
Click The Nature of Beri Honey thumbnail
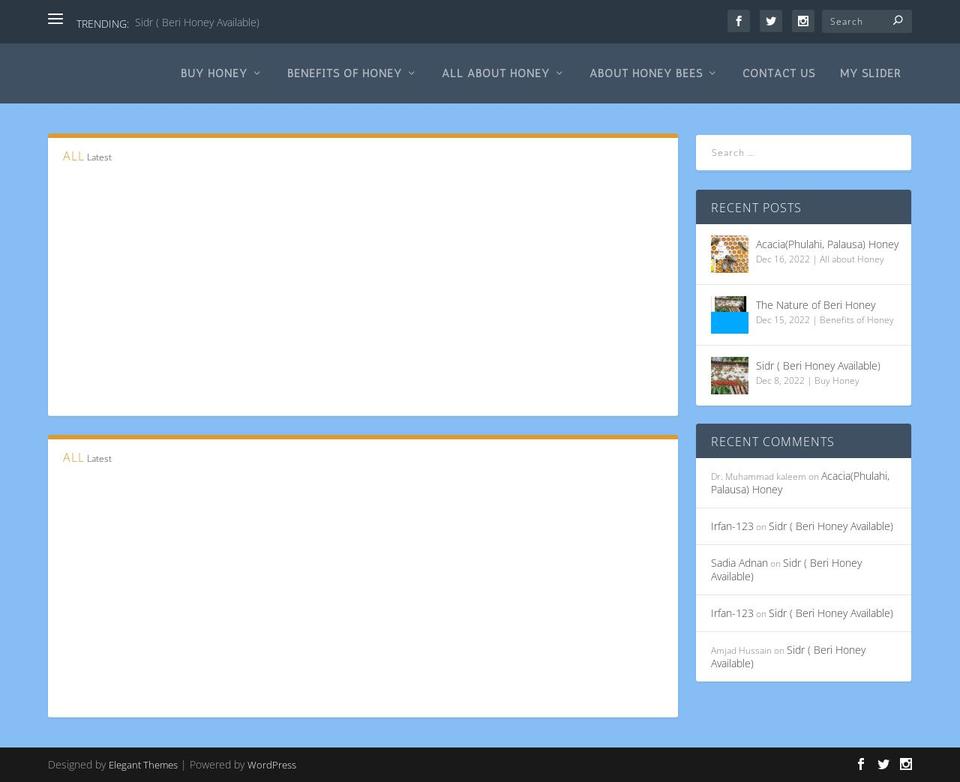(x=729, y=315)
